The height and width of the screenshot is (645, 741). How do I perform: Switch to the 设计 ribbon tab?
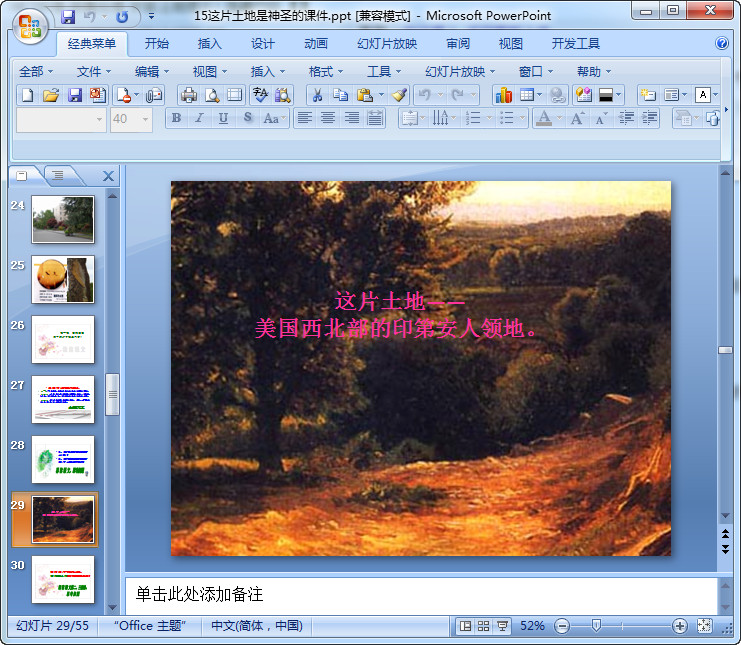click(262, 44)
